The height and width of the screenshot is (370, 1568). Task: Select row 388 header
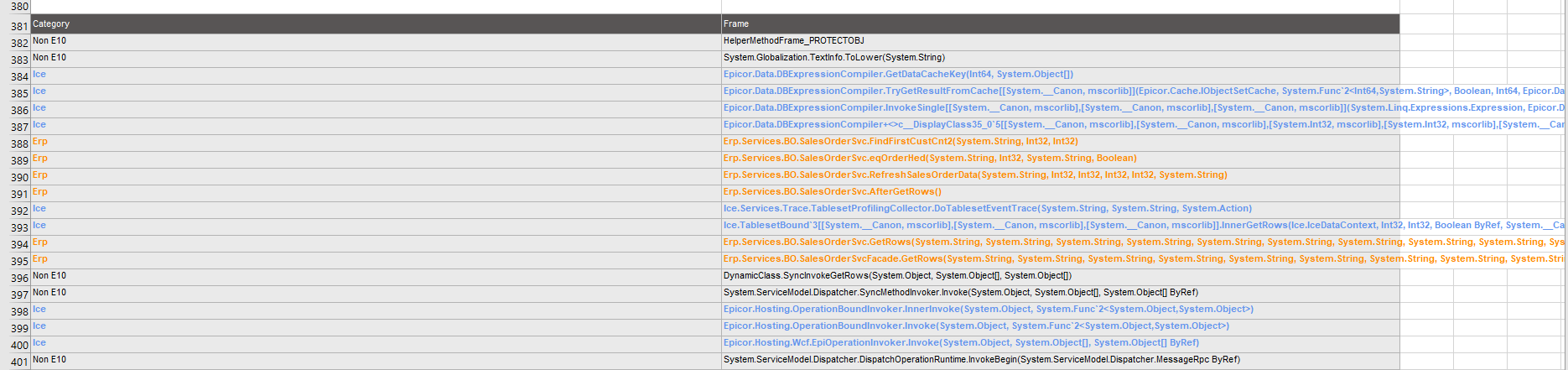point(15,143)
